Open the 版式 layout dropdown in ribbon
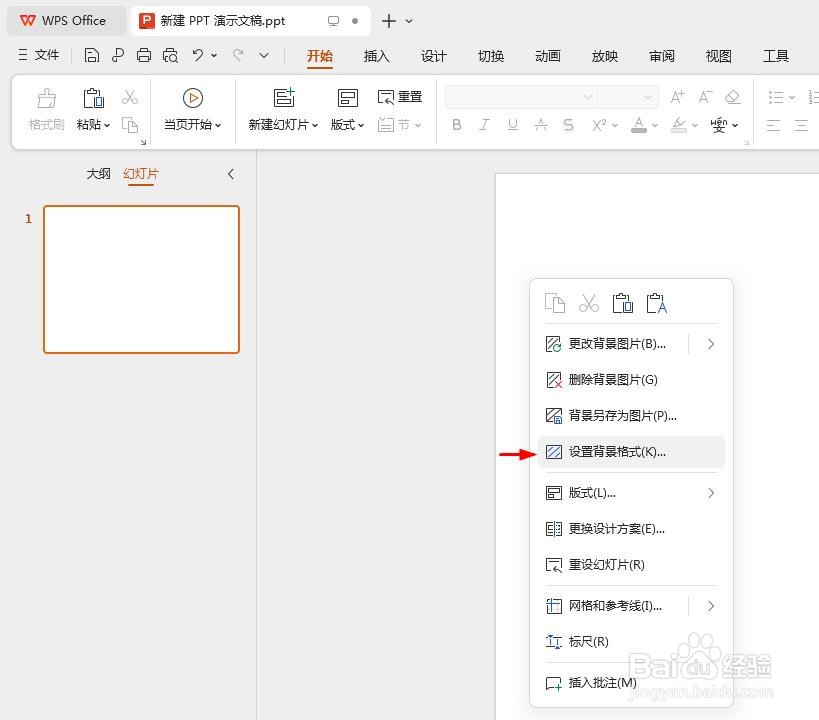819x720 pixels. coord(347,125)
